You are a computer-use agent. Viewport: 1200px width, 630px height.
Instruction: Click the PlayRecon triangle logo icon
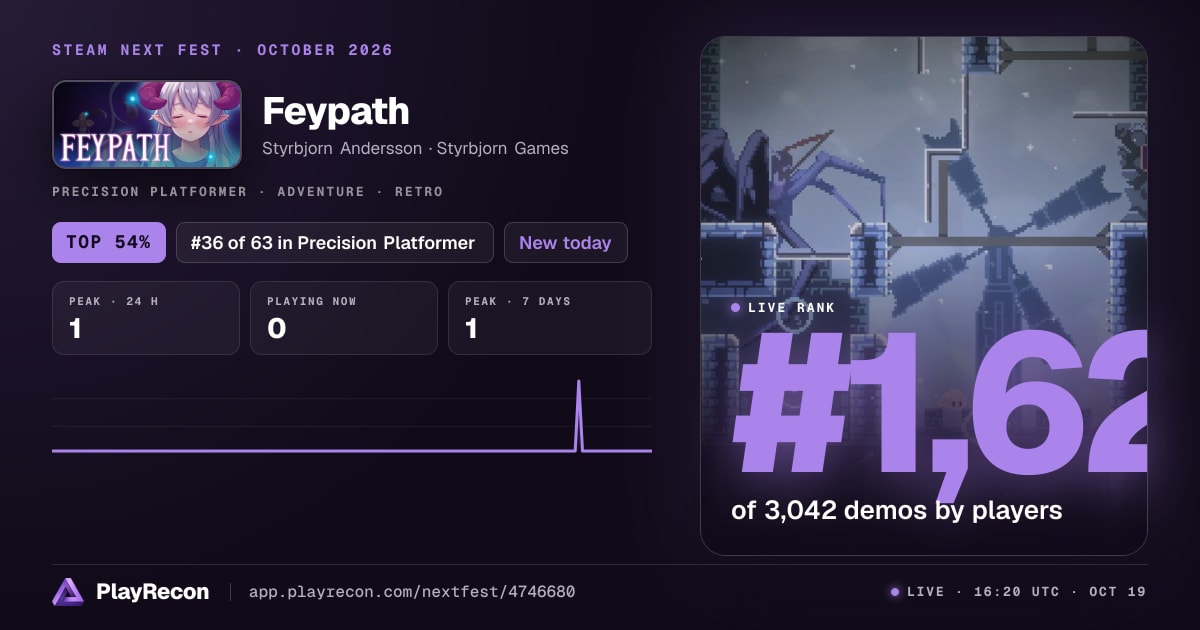coord(68,592)
